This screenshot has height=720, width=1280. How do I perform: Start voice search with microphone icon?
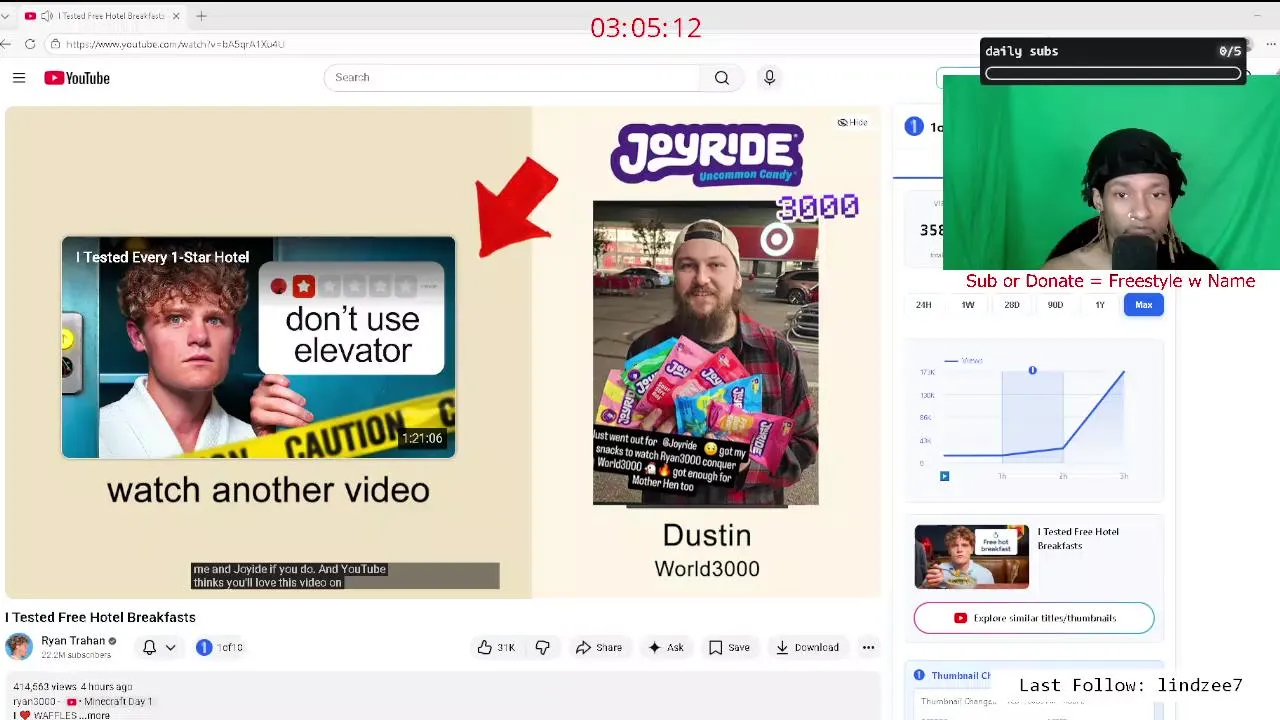(769, 77)
